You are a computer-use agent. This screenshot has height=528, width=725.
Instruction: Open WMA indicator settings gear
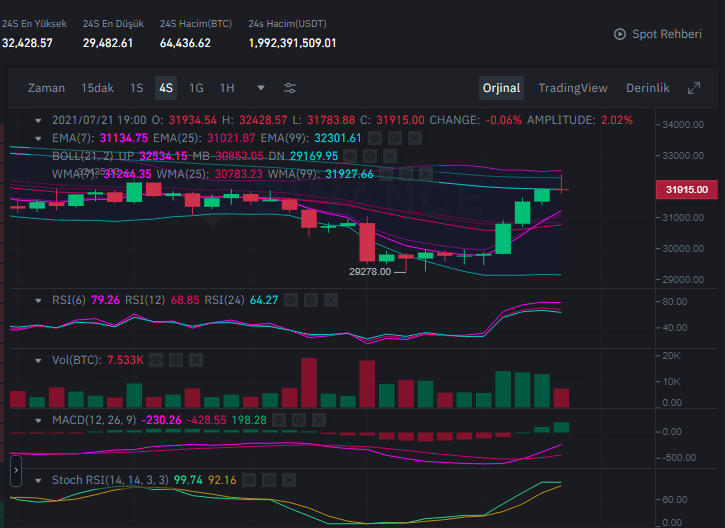[x=406, y=174]
